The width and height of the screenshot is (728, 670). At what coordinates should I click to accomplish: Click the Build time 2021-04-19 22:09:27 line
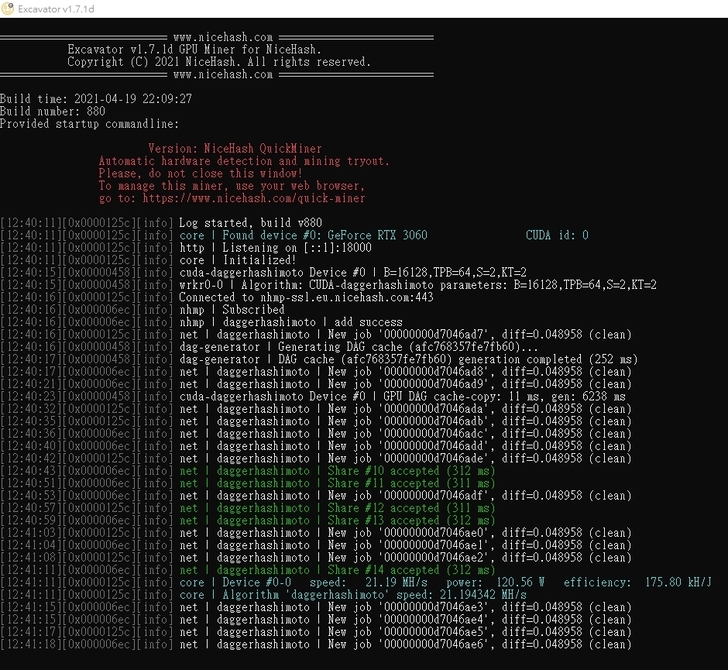click(x=96, y=99)
